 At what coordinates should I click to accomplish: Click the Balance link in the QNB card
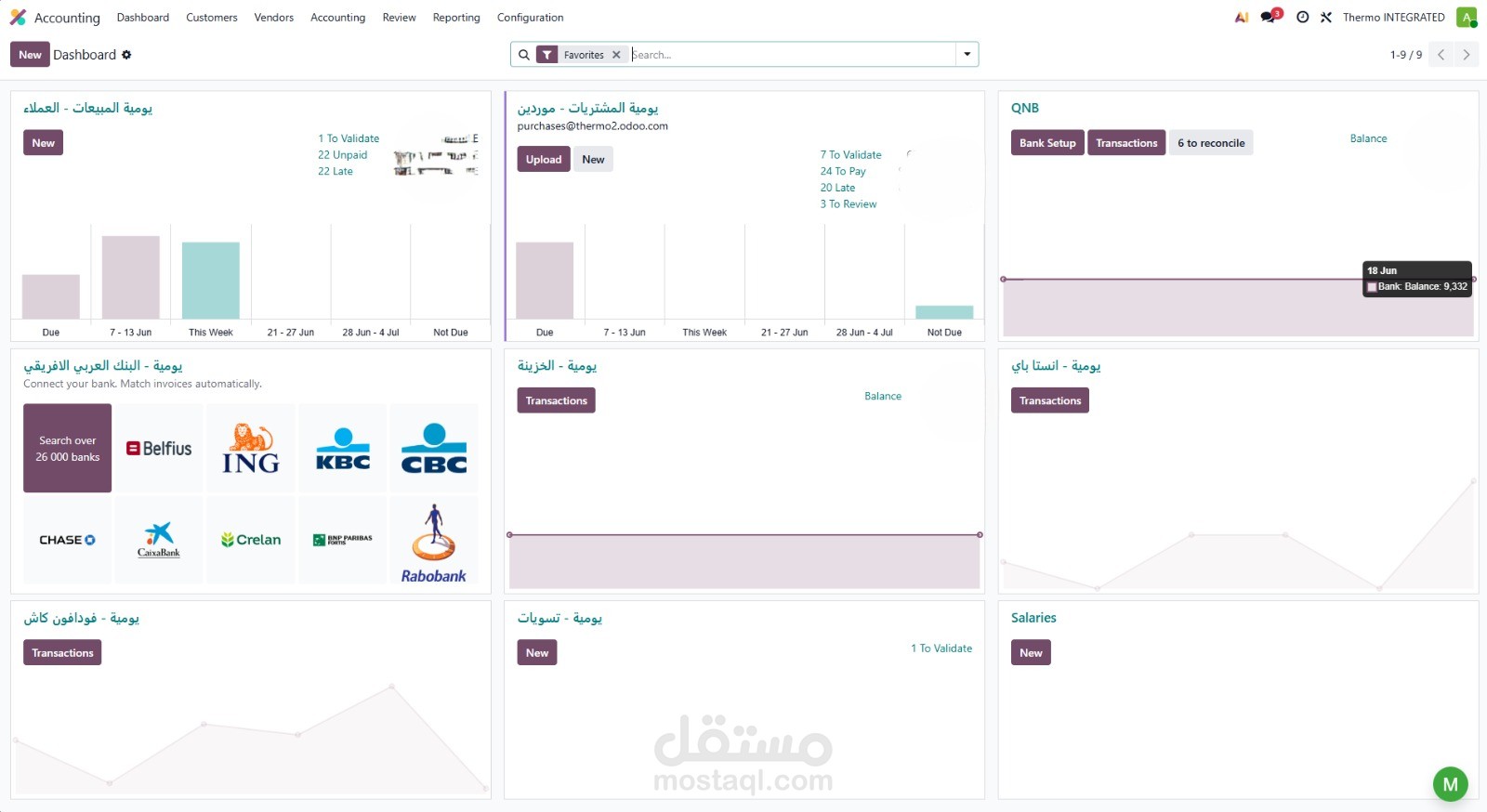coord(1368,138)
